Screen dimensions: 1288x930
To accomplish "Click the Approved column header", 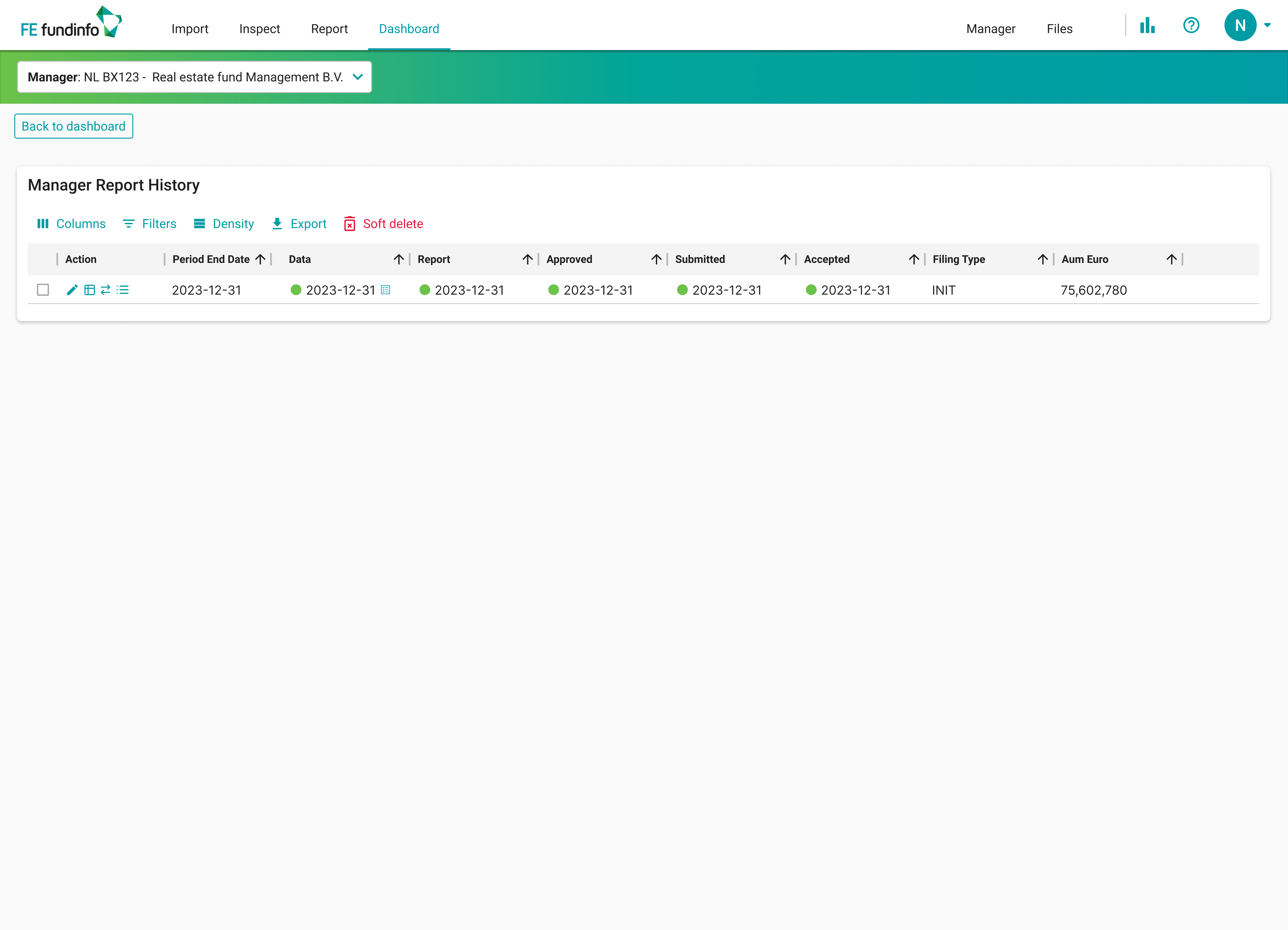I will 569,260.
